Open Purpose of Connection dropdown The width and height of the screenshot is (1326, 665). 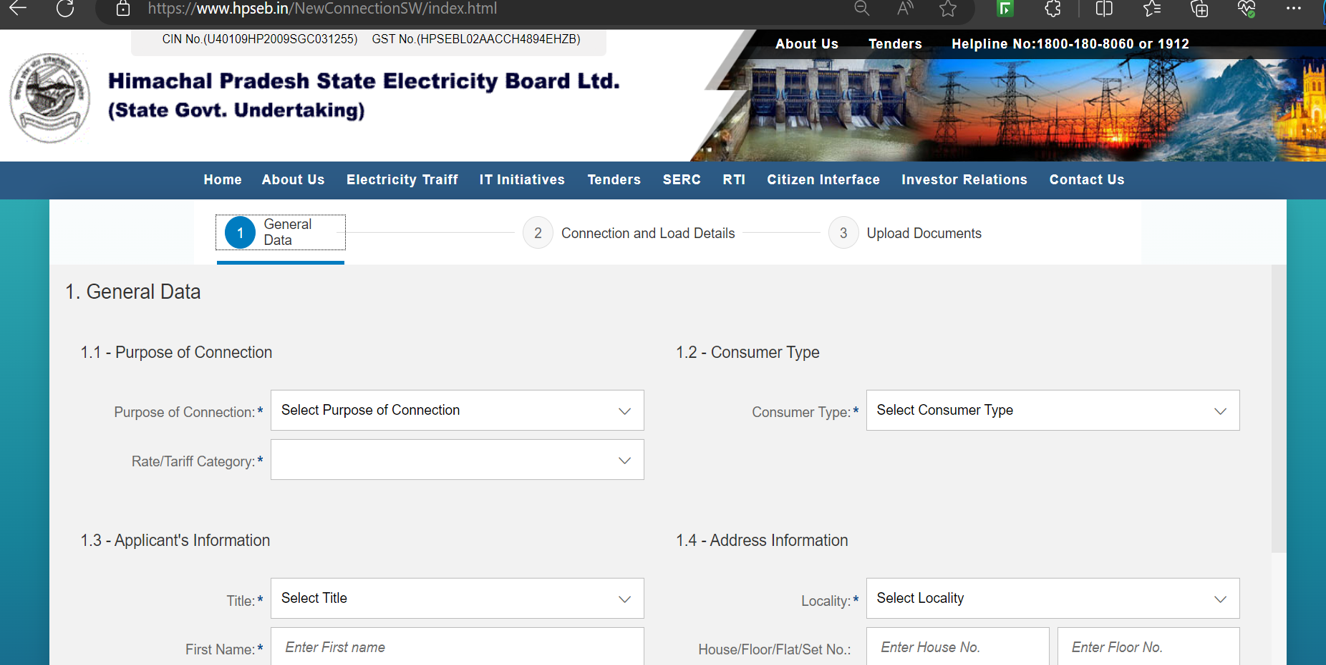click(457, 410)
